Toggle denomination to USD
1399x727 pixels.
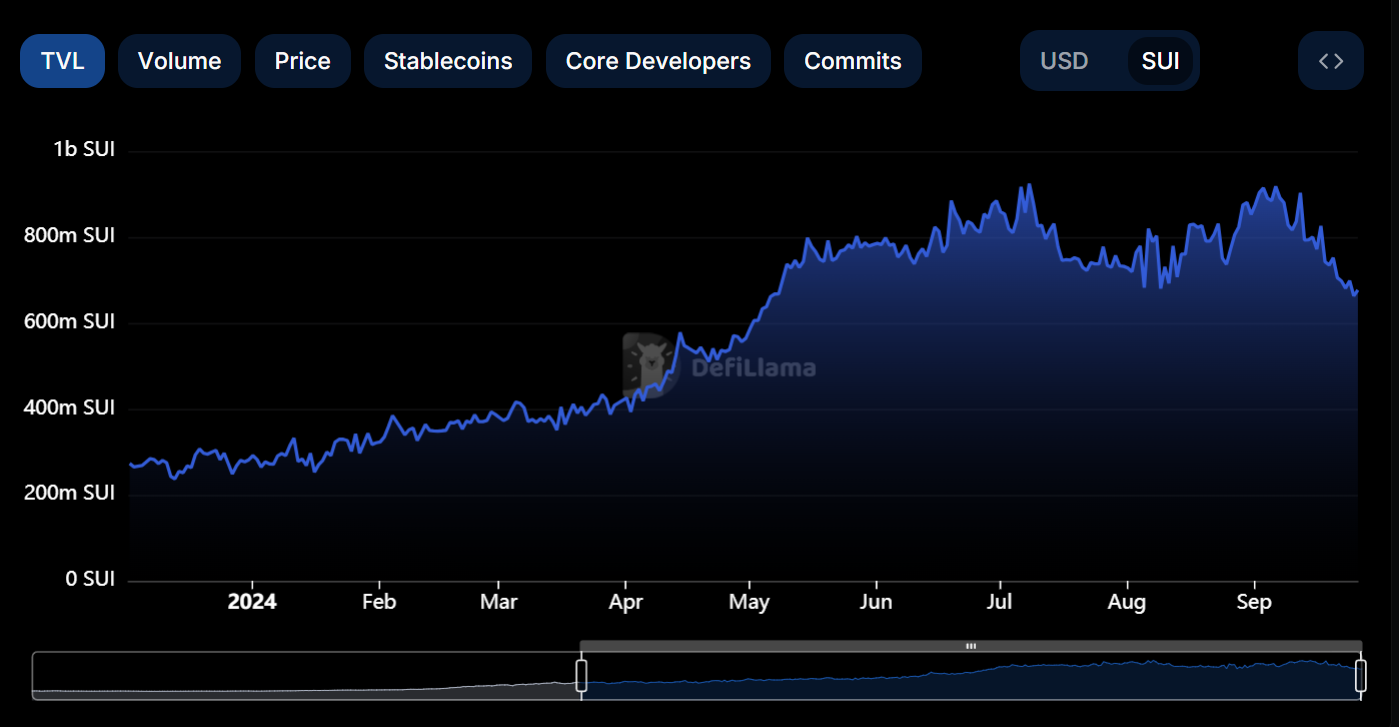click(1064, 61)
